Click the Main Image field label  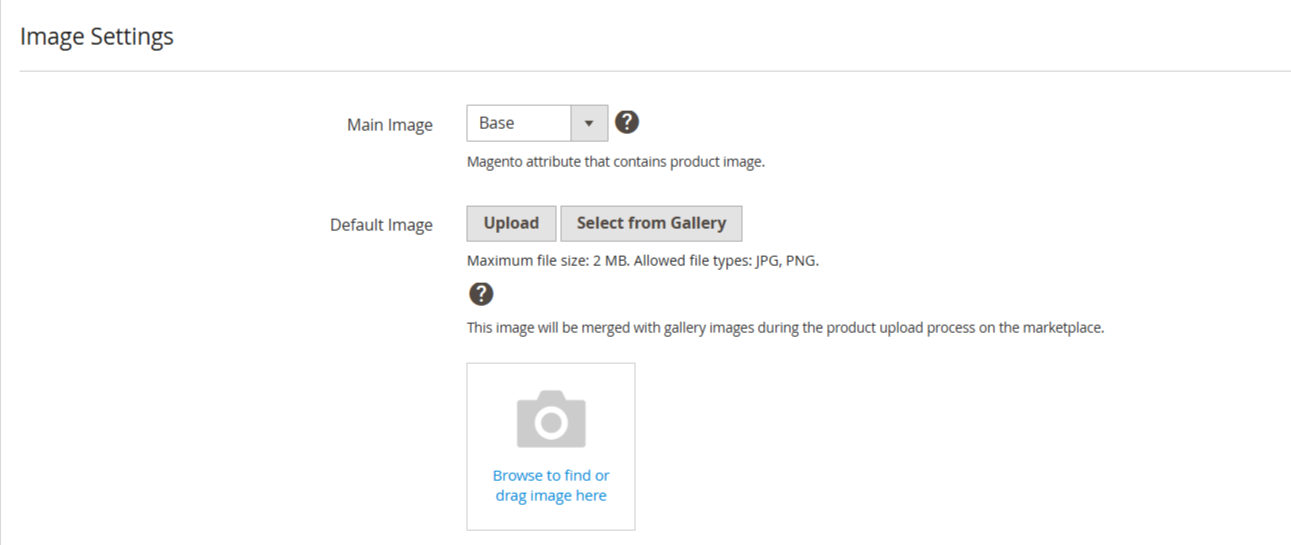[x=389, y=125]
